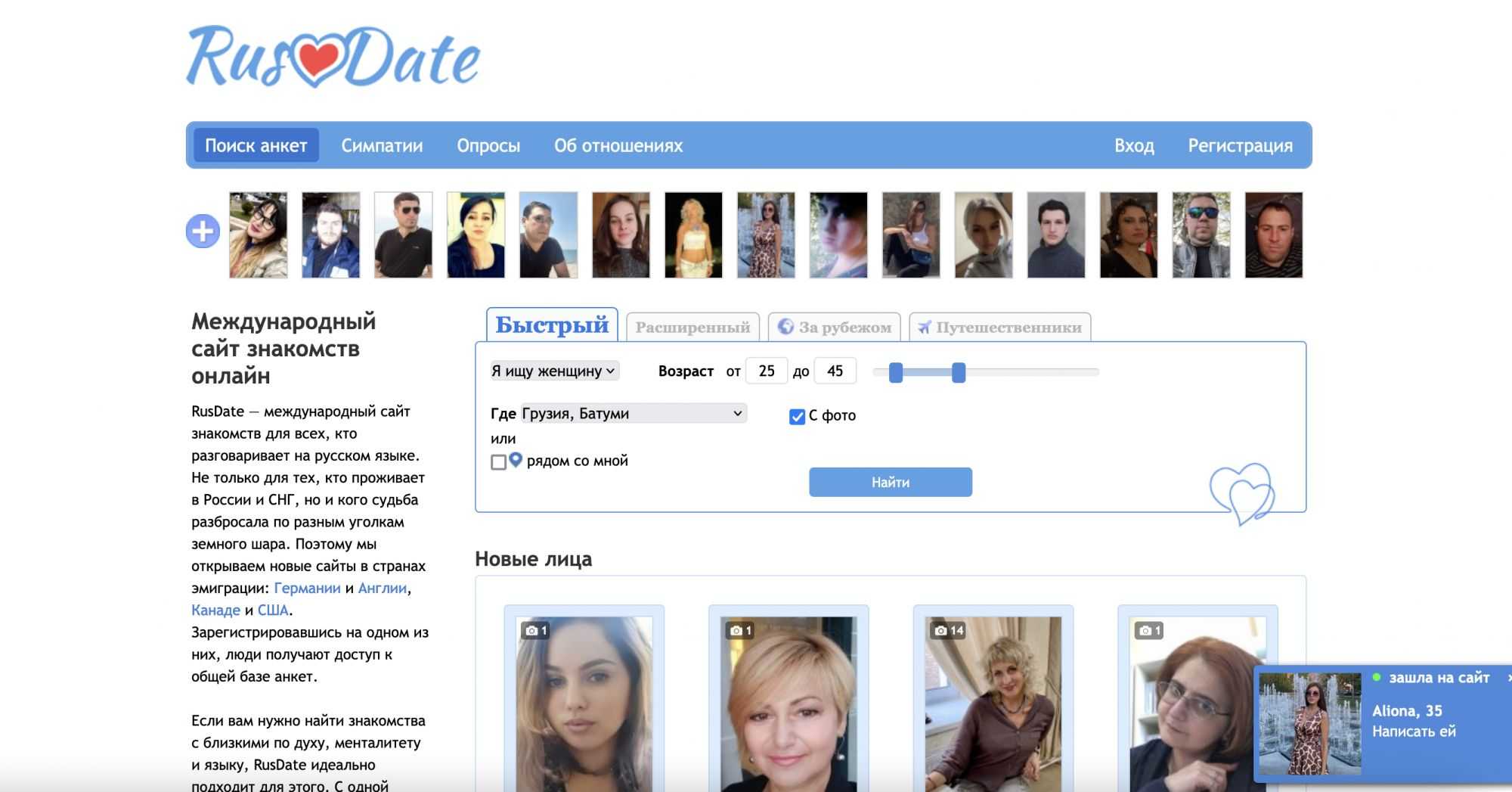Viewport: 1512px width, 792px height.
Task: Click the double hearts decoration icon
Action: [1241, 493]
